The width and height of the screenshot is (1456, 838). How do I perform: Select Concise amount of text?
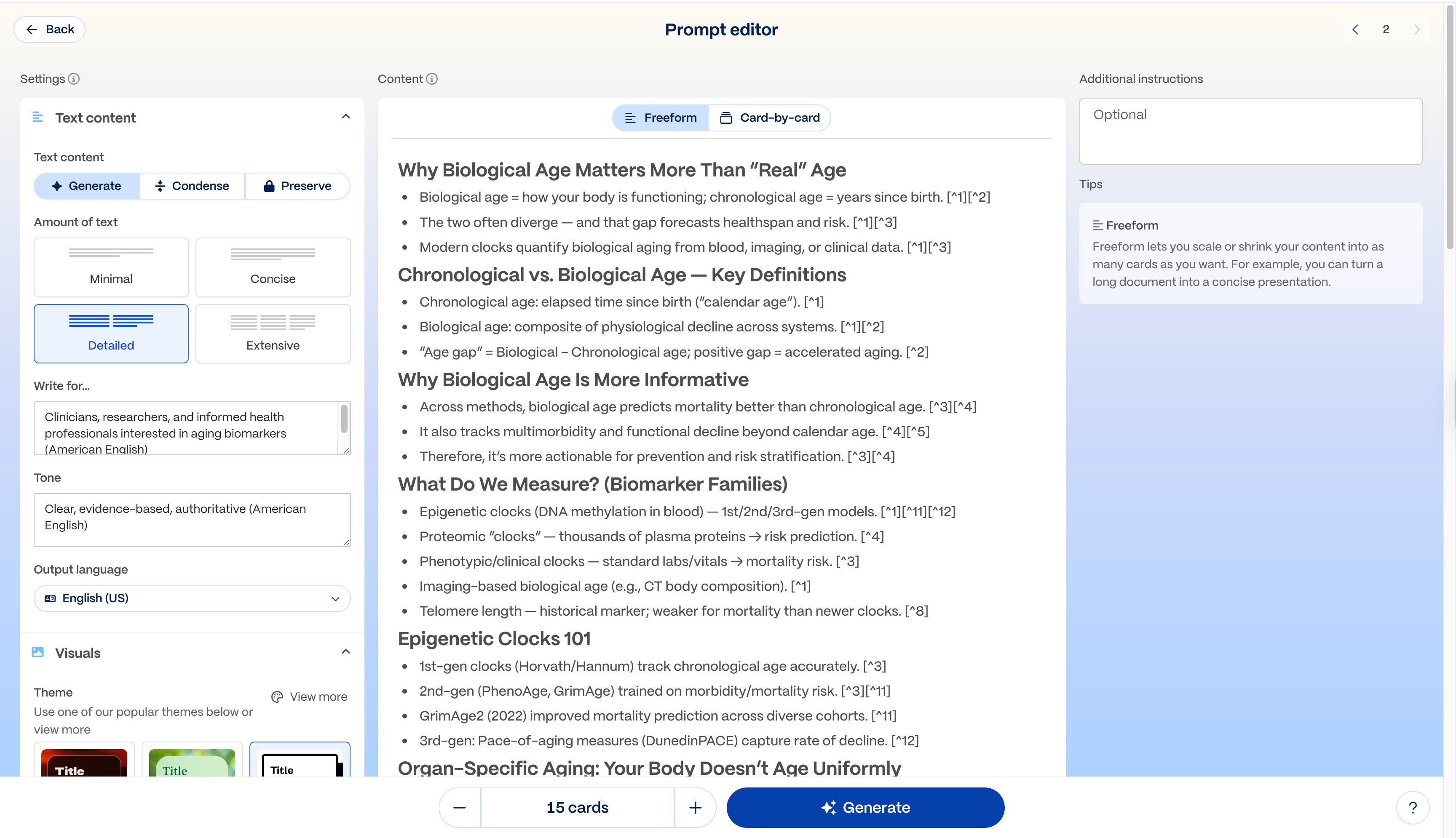tap(273, 267)
